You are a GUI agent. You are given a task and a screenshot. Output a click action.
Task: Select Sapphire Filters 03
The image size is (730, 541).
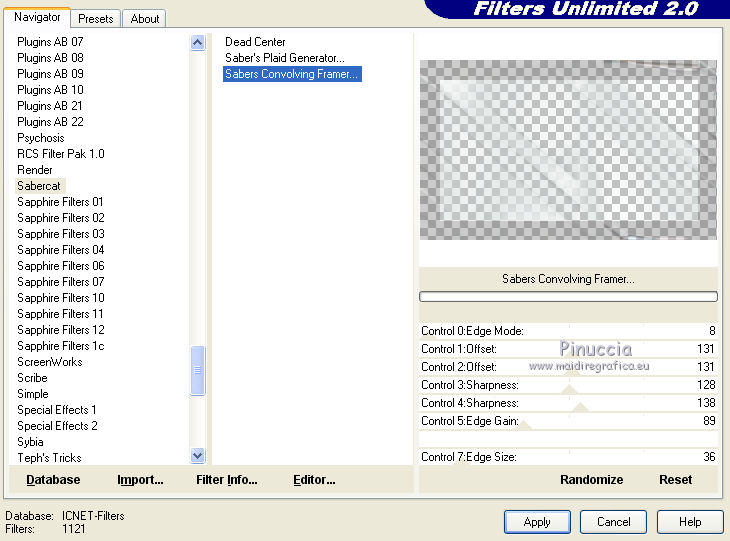click(61, 234)
